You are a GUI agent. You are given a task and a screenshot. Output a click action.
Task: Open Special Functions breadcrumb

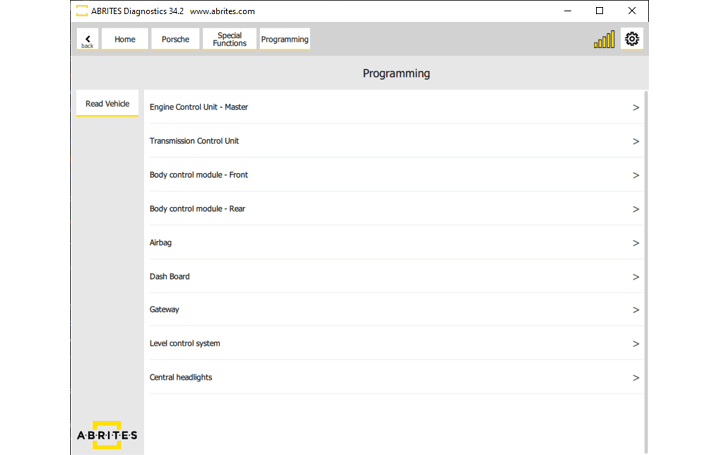[229, 39]
